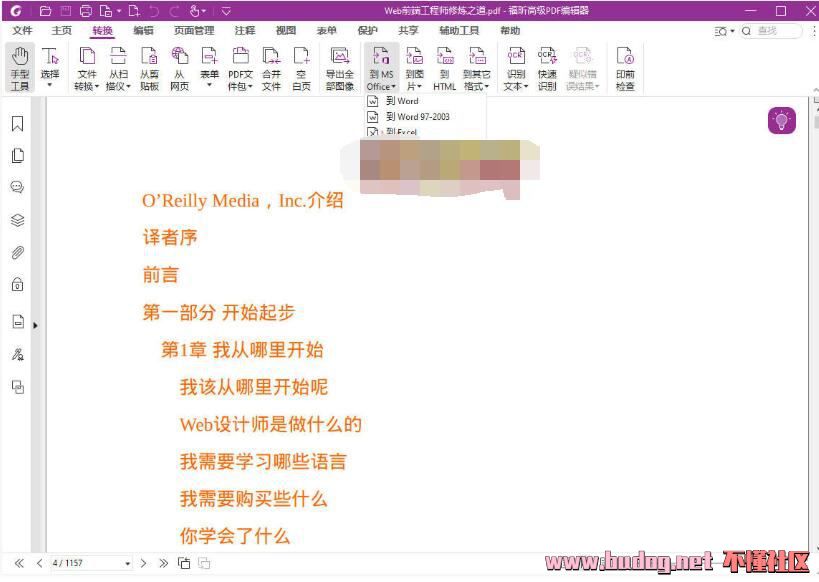819x582 pixels.
Task: Open the Comments panel in sidebar
Action: click(18, 187)
